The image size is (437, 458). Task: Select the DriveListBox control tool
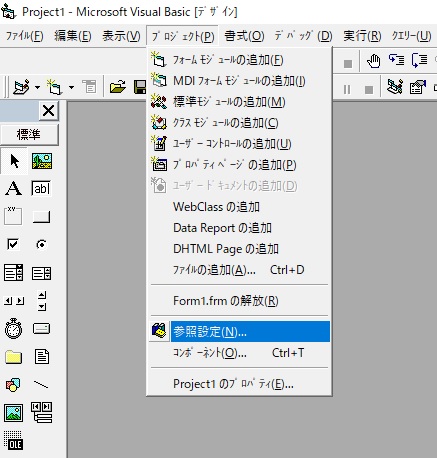[42, 329]
